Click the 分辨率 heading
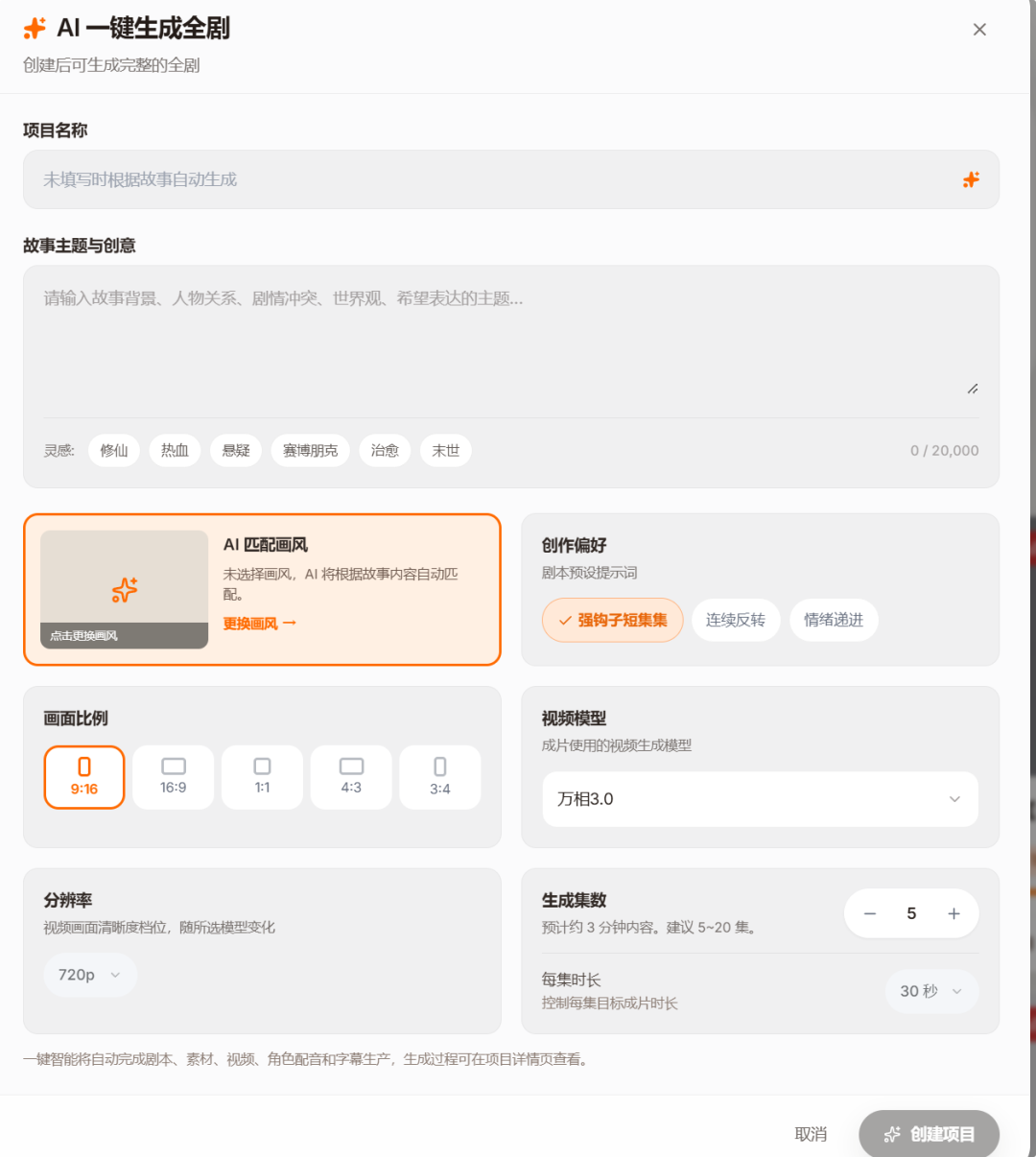 pos(68,900)
